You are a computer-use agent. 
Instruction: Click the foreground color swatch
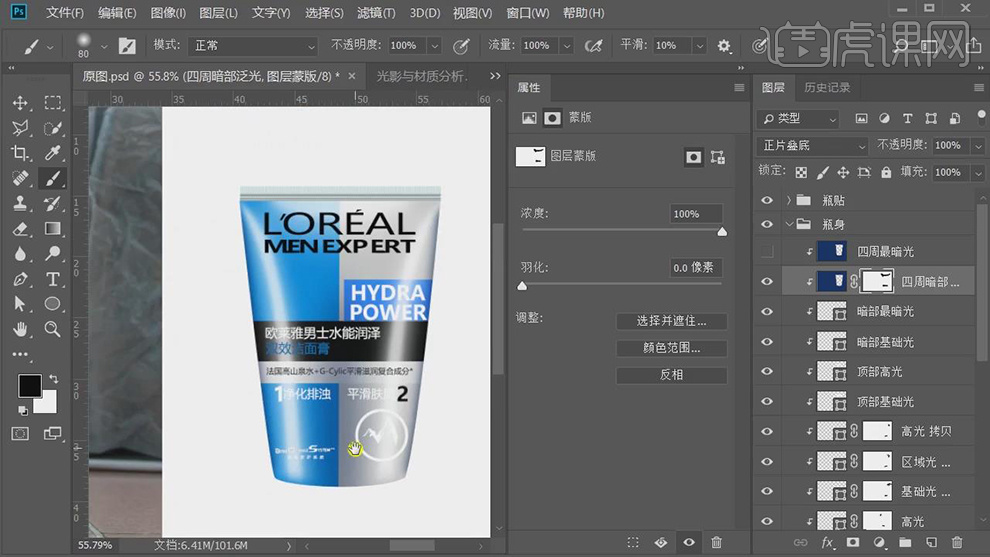point(29,386)
